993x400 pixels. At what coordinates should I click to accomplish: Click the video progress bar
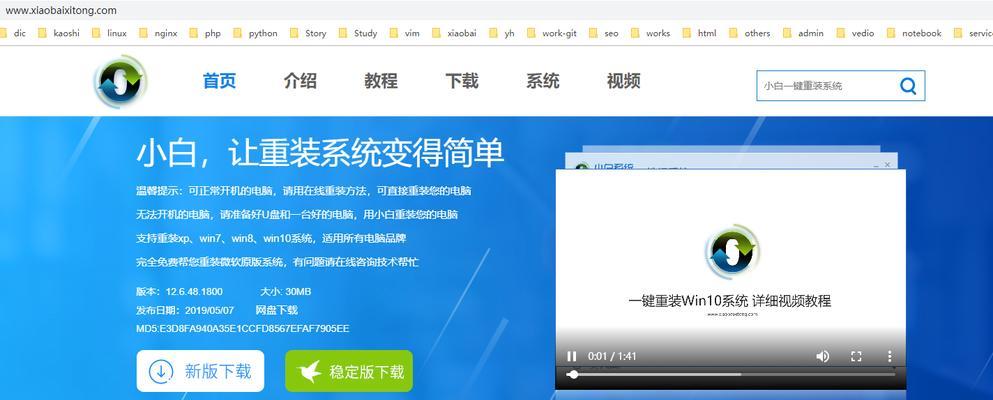coord(731,375)
